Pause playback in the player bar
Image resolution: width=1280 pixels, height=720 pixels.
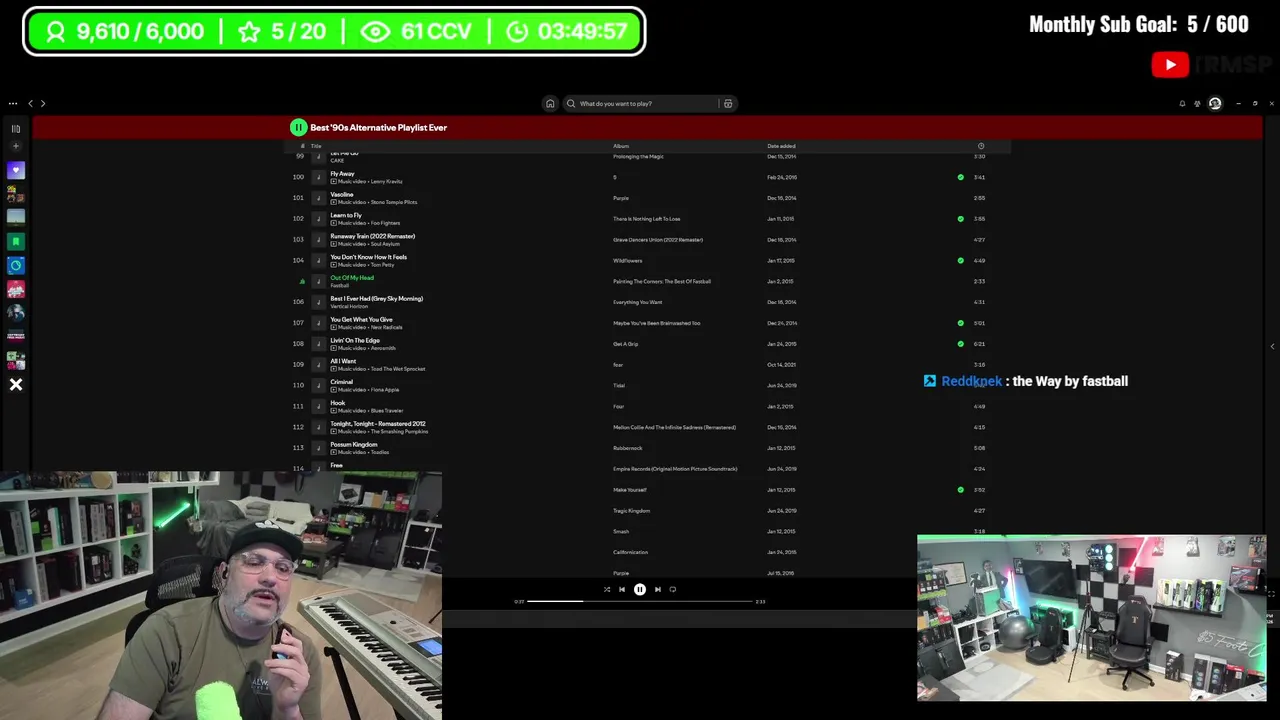640,589
